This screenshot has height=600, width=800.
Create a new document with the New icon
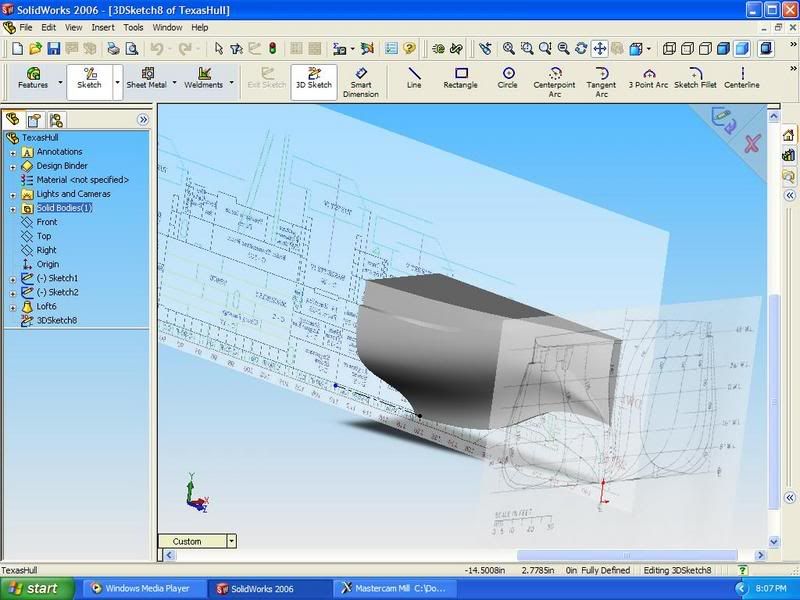point(17,49)
